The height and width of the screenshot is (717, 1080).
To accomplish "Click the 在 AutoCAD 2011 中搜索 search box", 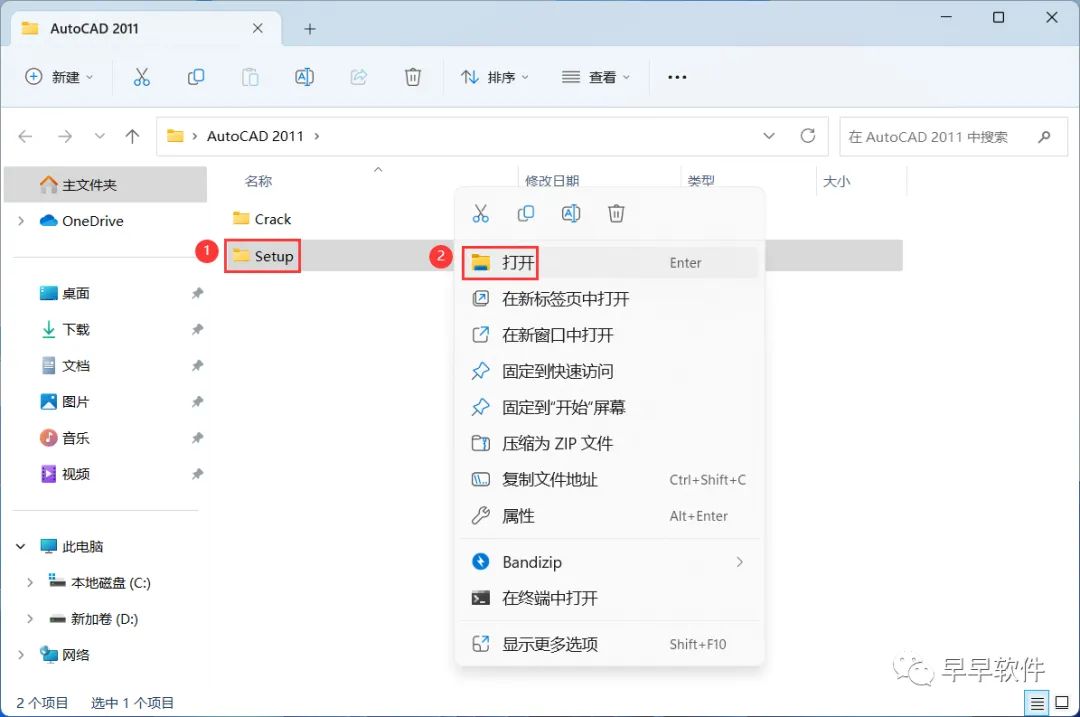I will (953, 136).
